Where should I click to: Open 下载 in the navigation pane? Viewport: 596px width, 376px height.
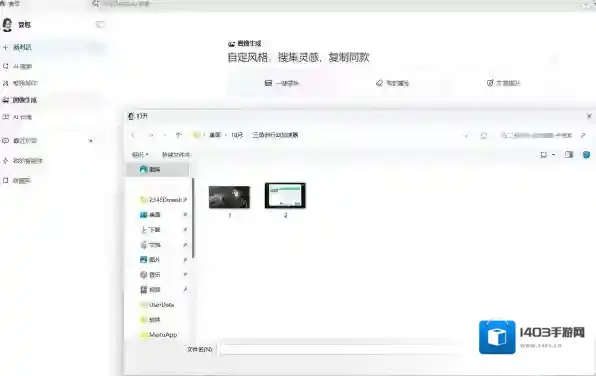tap(150, 230)
